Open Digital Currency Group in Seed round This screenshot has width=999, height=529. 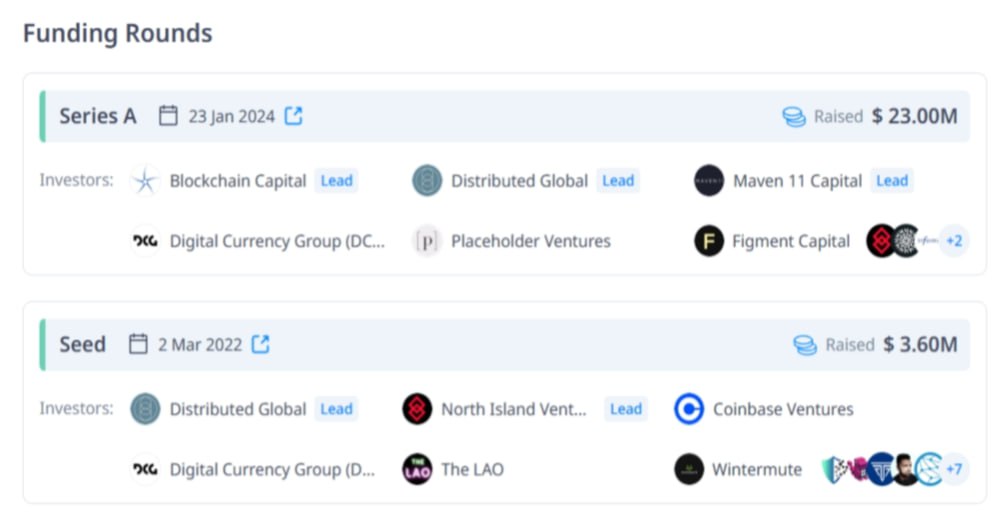[272, 470]
